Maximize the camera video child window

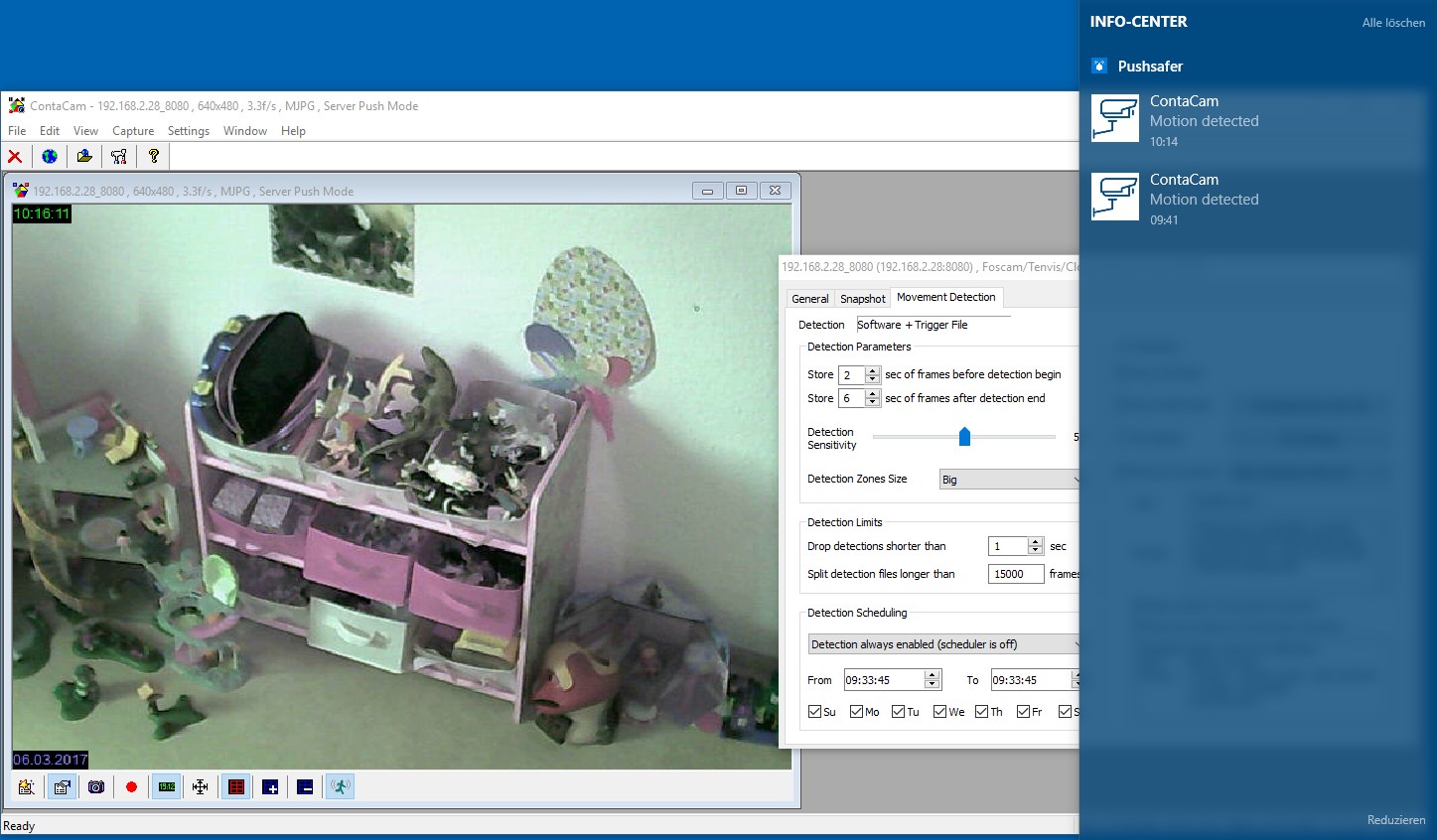coord(741,191)
